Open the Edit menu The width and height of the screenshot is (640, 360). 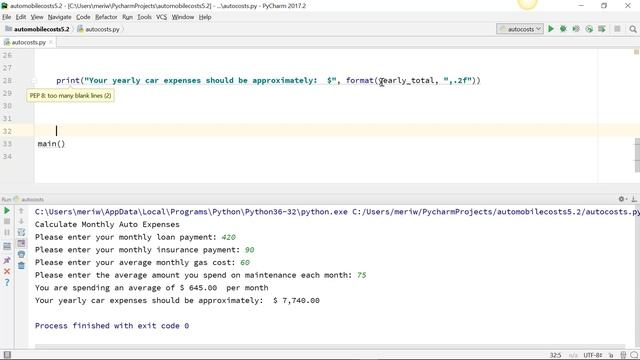(21, 17)
